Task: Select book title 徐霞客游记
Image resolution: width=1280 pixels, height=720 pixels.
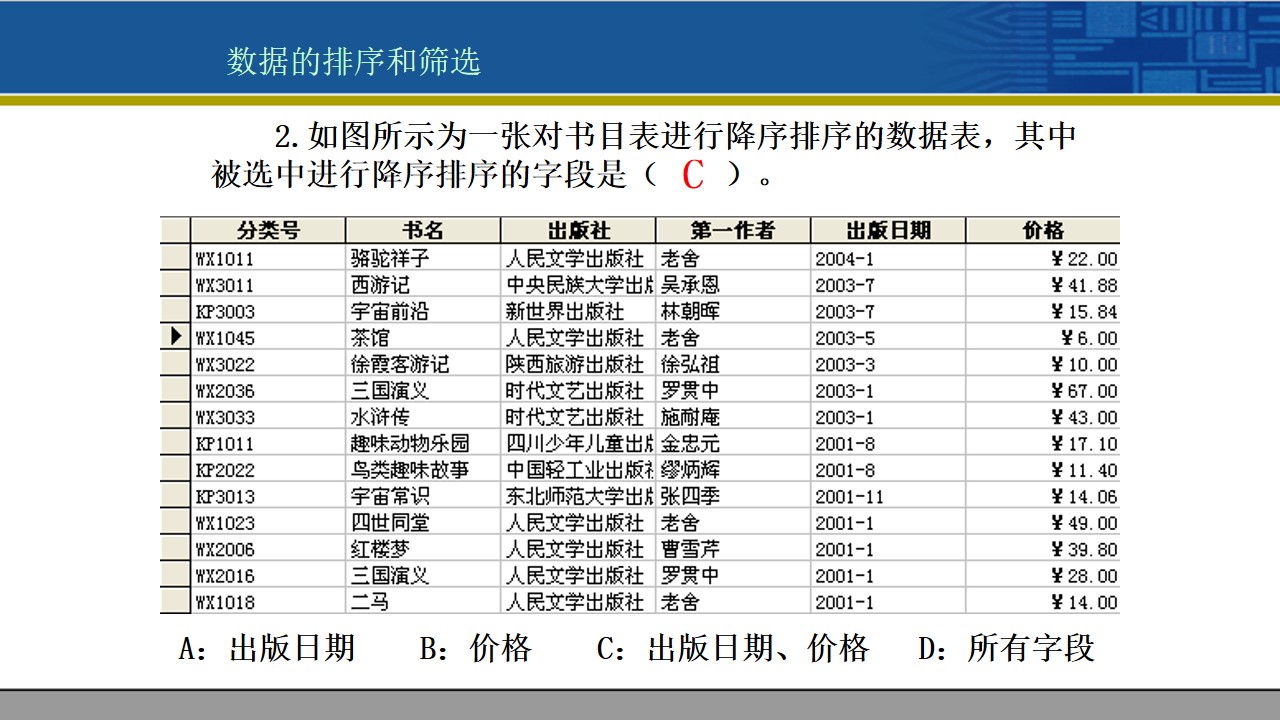Action: click(400, 364)
